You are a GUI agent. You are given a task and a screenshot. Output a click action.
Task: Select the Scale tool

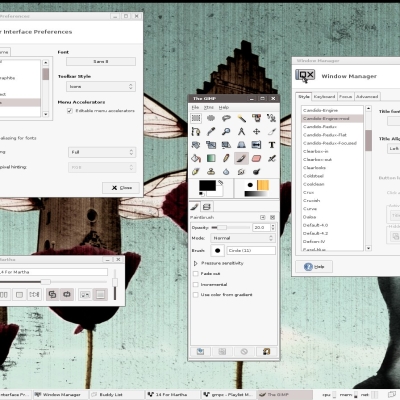click(211, 145)
